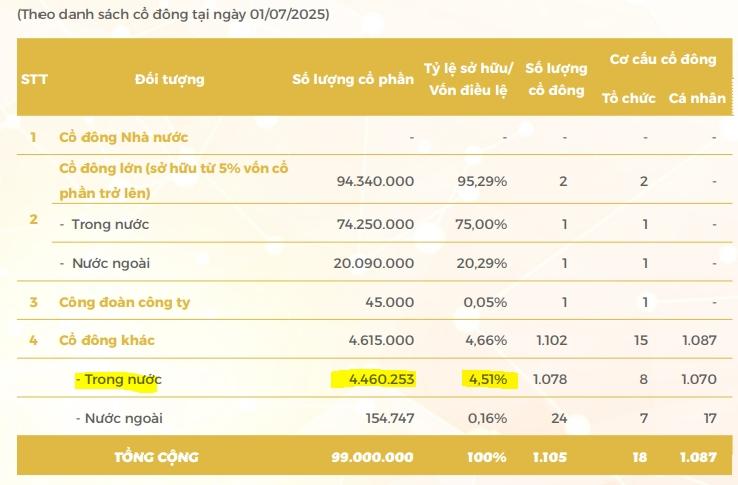Click the shareholder list date caption text
This screenshot has width=738, height=485.
173,16
